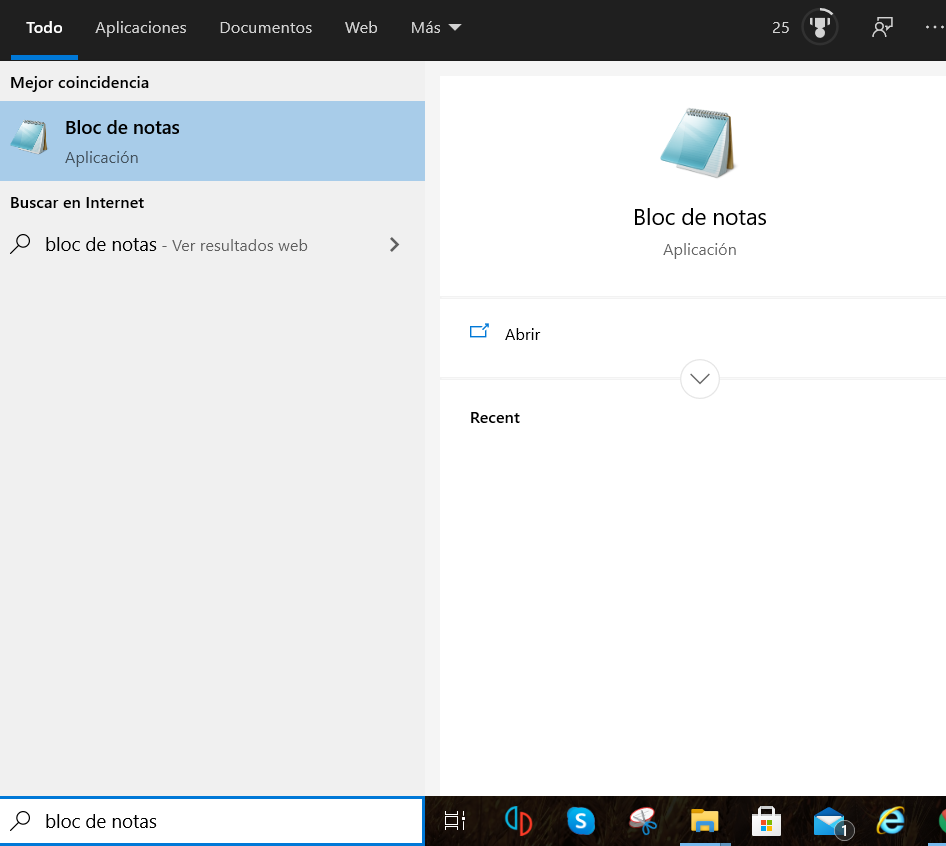Viewport: 946px width, 846px height.
Task: Select the Web search tab
Action: coord(361,28)
